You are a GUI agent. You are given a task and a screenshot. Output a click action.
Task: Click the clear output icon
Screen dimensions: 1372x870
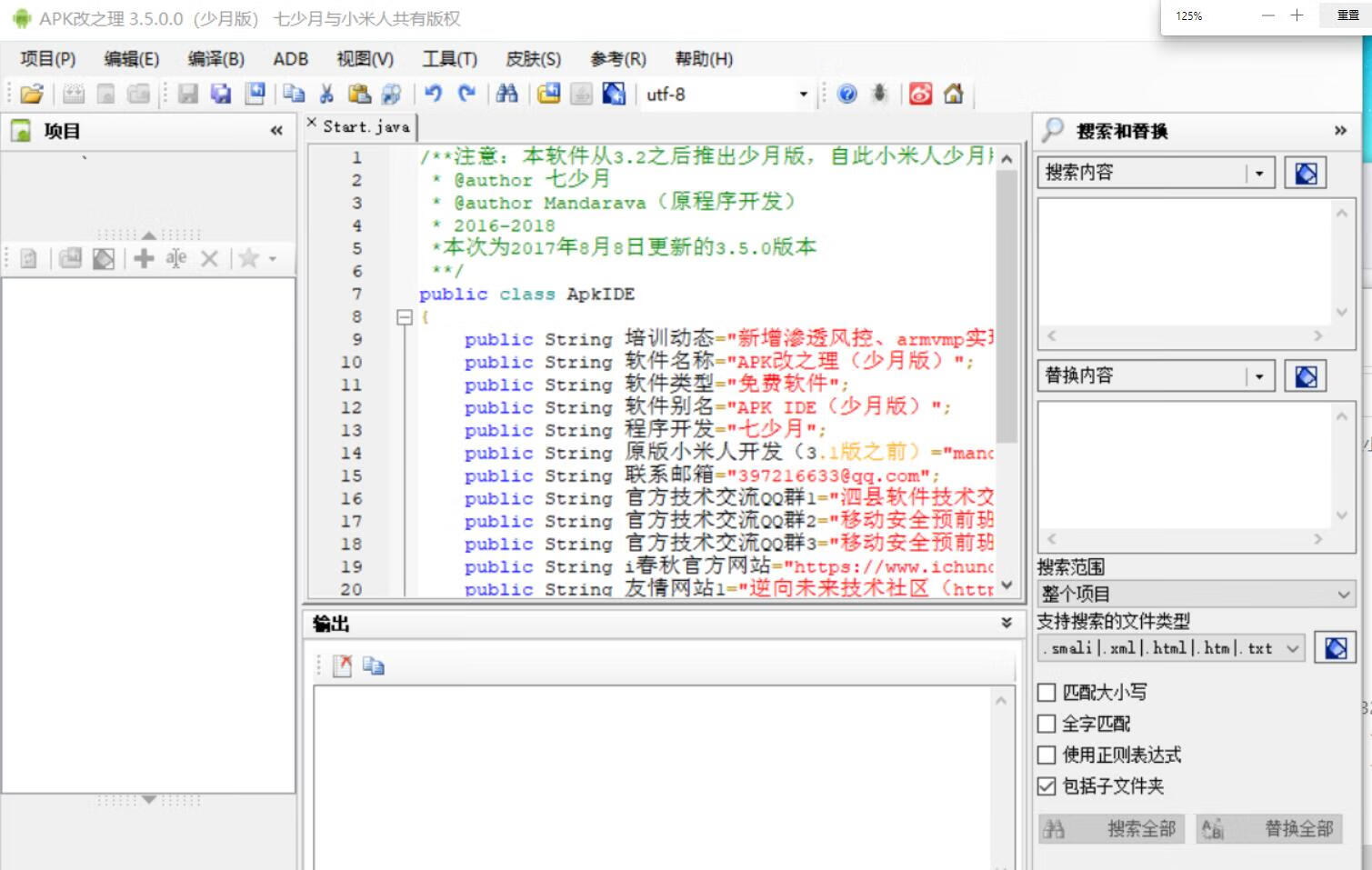click(x=342, y=666)
